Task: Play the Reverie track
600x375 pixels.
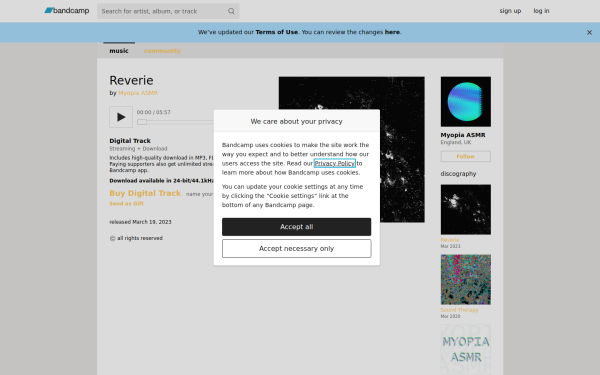Action: click(121, 117)
